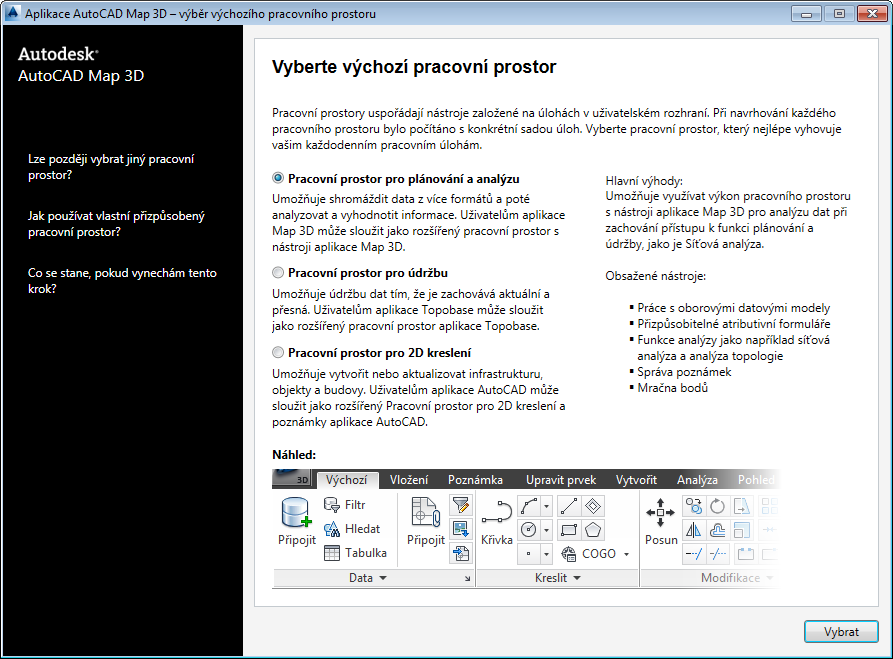Image resolution: width=893 pixels, height=659 pixels.
Task: Click the image with blue arrow icon
Action: [461, 529]
